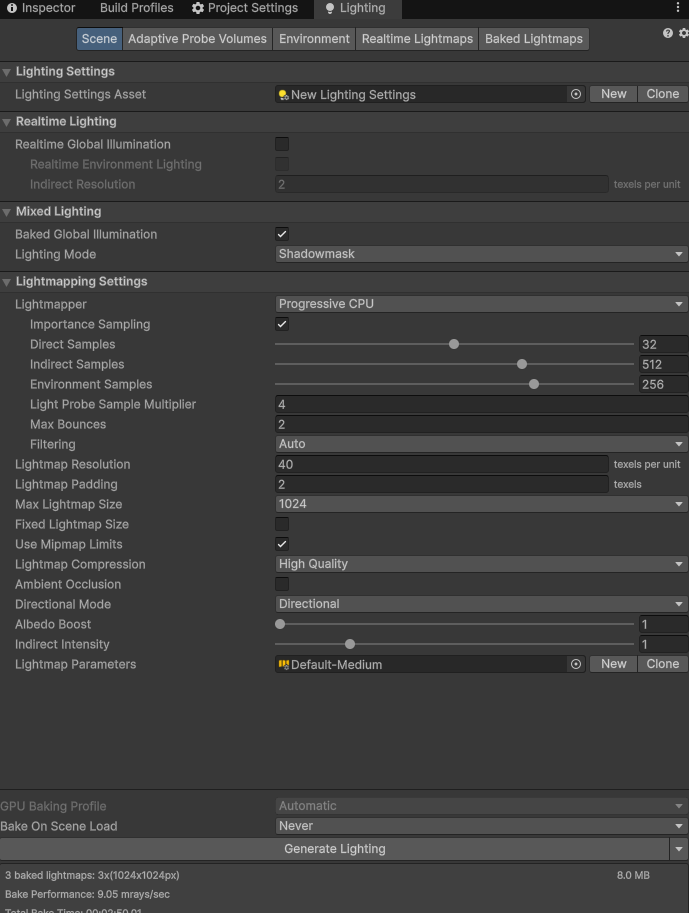
Task: Adjust the Direct Samples slider handle
Action: 454,344
